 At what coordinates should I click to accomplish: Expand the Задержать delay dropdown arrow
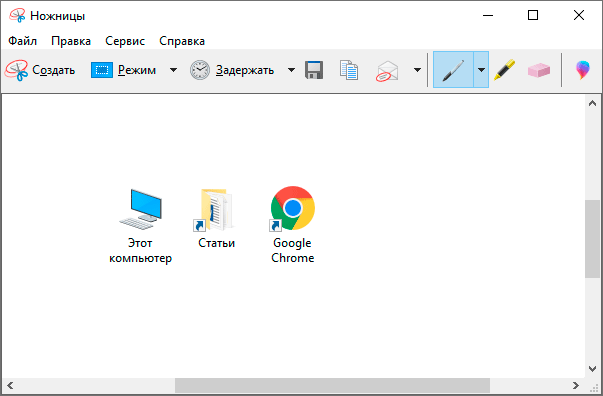(292, 70)
